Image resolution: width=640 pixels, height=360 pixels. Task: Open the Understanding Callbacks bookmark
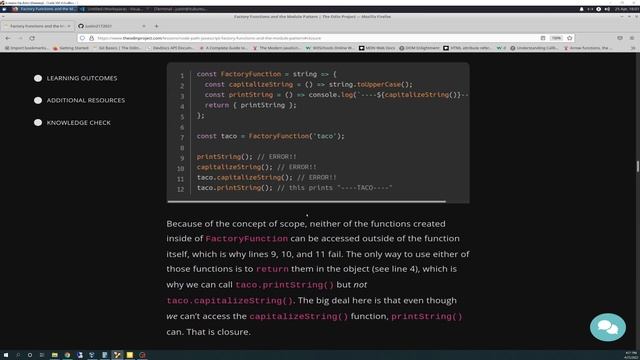point(535,48)
